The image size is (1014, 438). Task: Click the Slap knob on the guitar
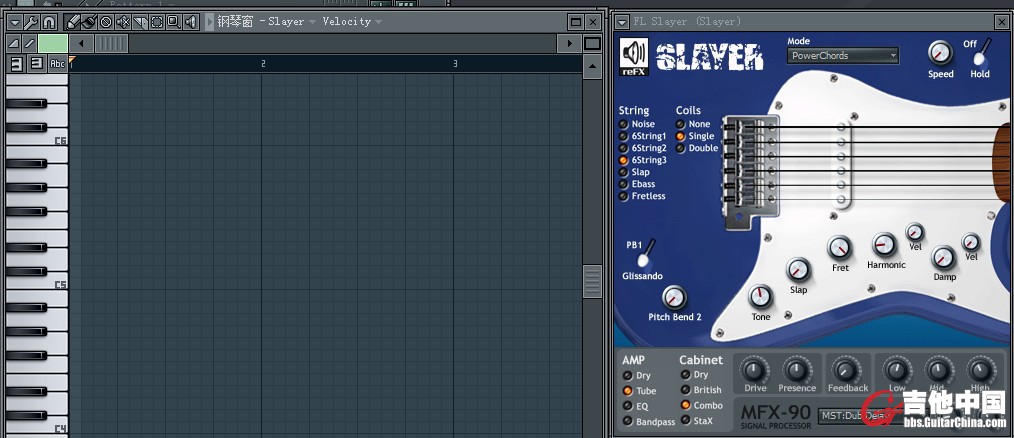(x=798, y=270)
